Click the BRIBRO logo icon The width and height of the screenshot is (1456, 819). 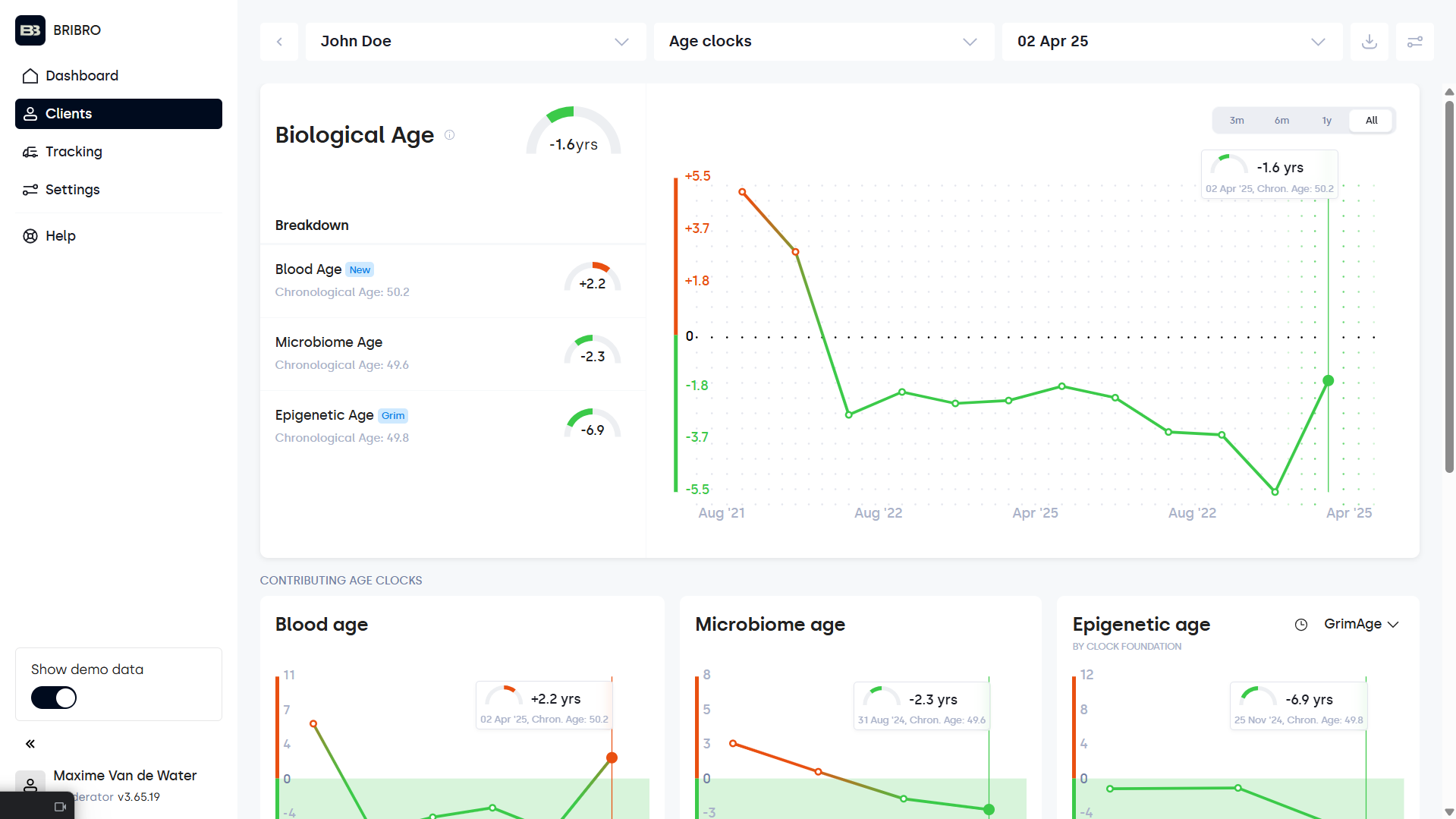(30, 30)
